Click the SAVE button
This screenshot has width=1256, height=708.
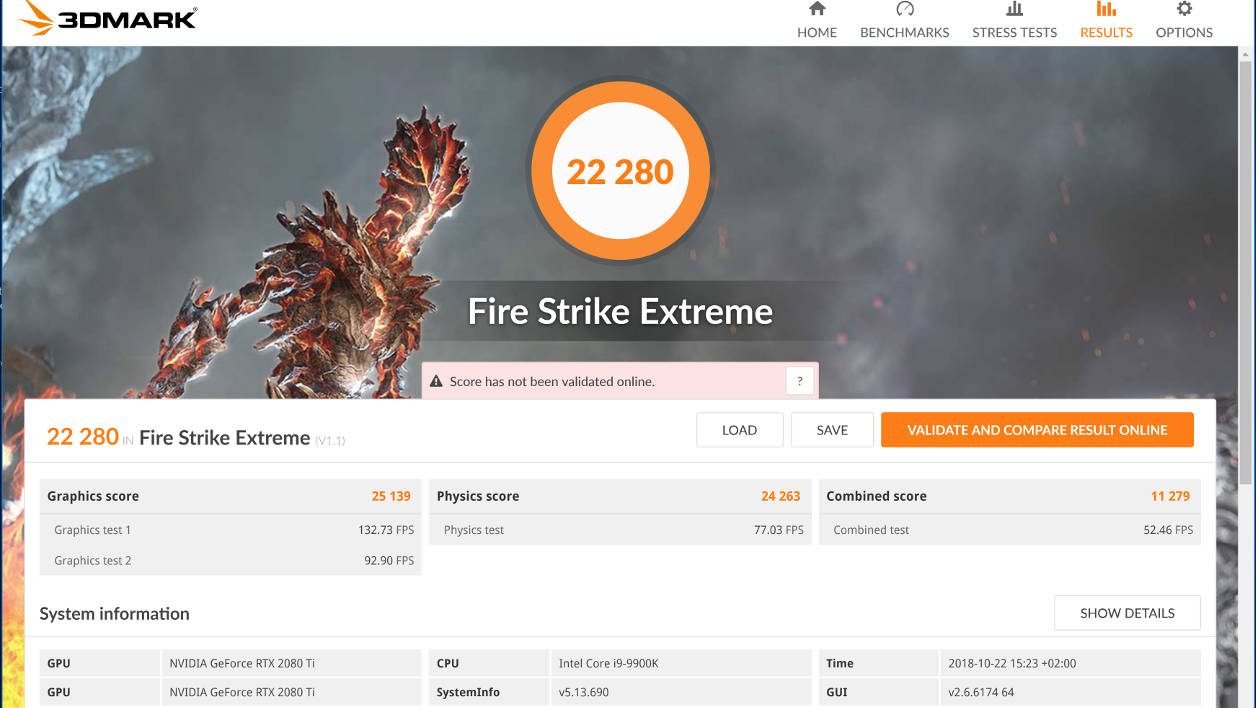[832, 430]
